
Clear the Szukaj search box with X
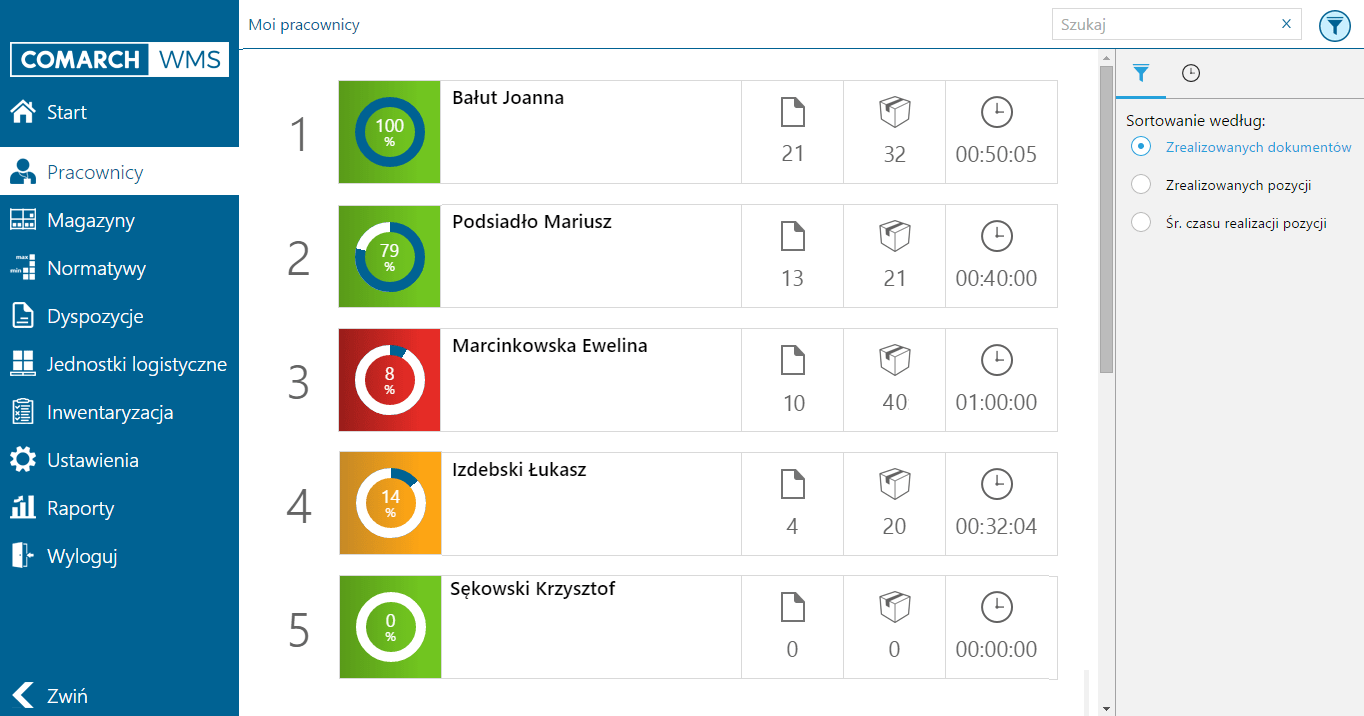(x=1286, y=24)
